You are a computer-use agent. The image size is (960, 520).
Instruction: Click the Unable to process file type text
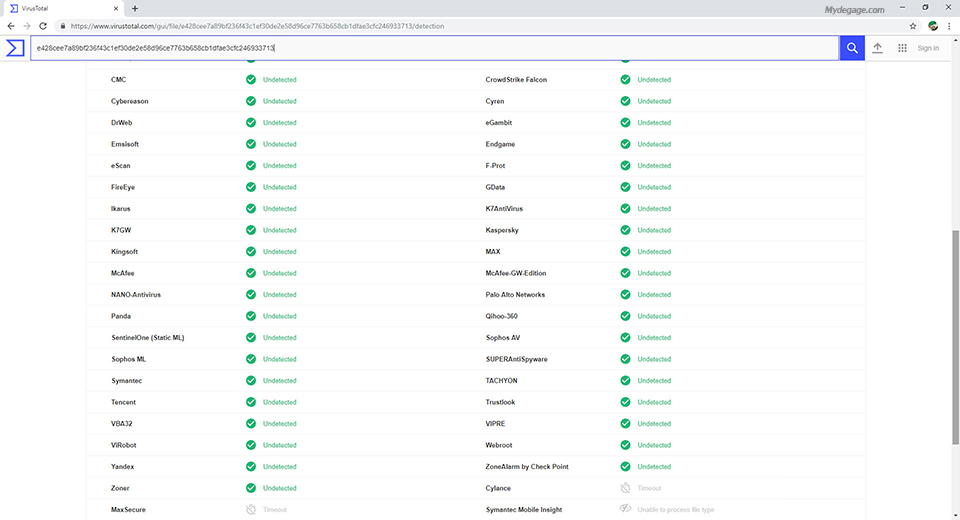[x=675, y=510]
